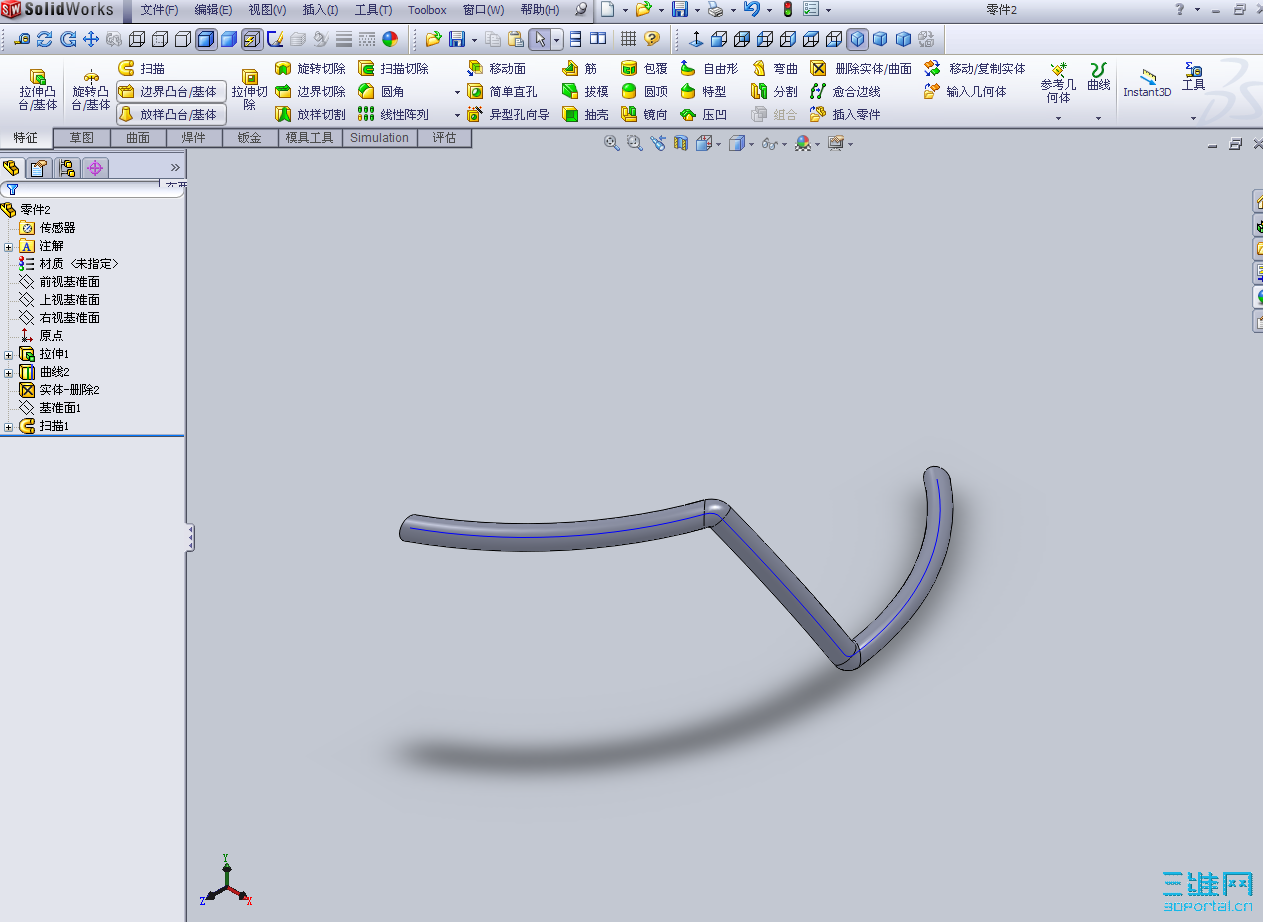Click the 抽壳 shell tool
The width and height of the screenshot is (1263, 922).
coord(586,114)
